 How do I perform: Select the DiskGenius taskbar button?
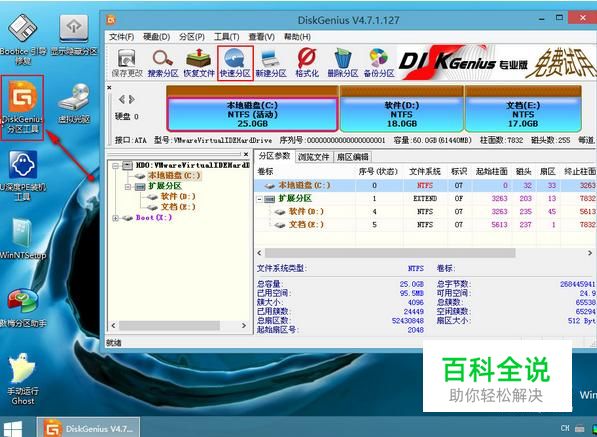pos(88,427)
